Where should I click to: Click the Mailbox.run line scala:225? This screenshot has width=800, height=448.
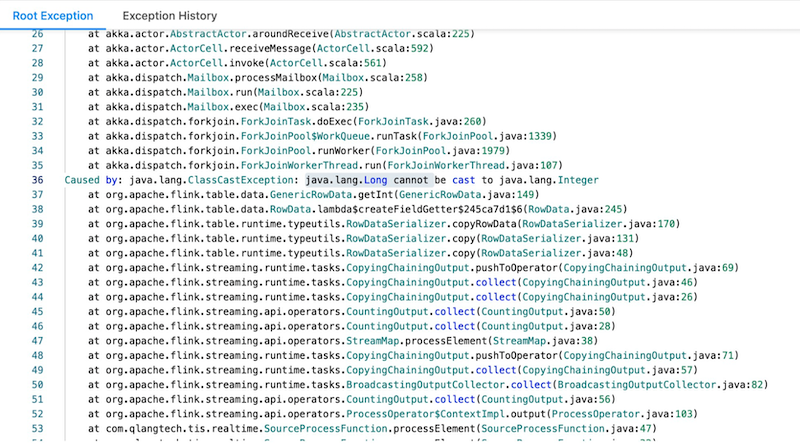click(x=225, y=92)
